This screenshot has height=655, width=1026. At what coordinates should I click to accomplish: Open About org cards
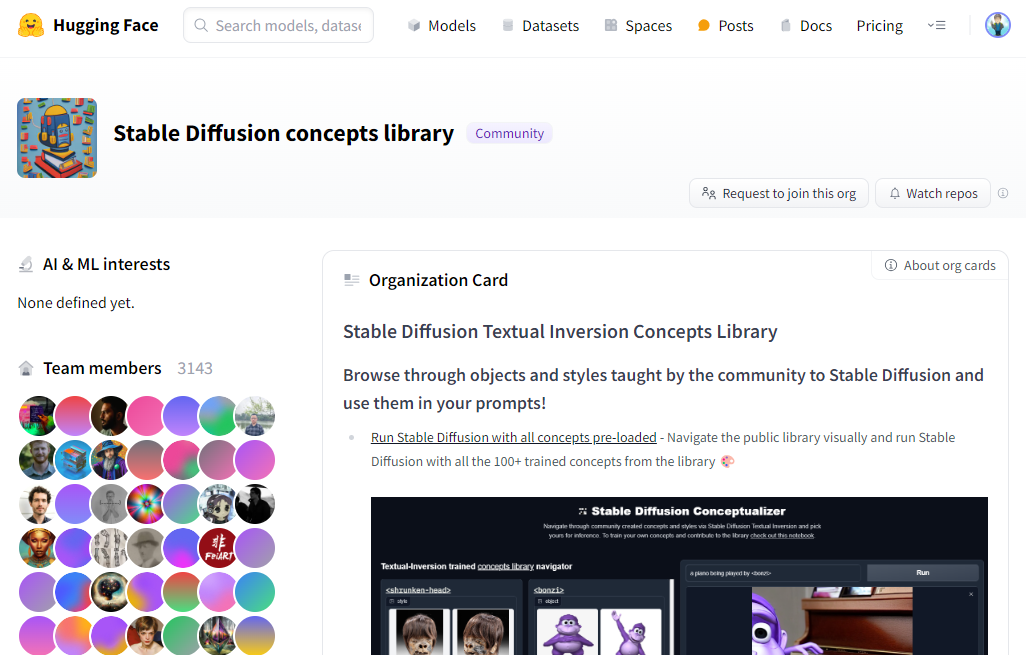940,265
